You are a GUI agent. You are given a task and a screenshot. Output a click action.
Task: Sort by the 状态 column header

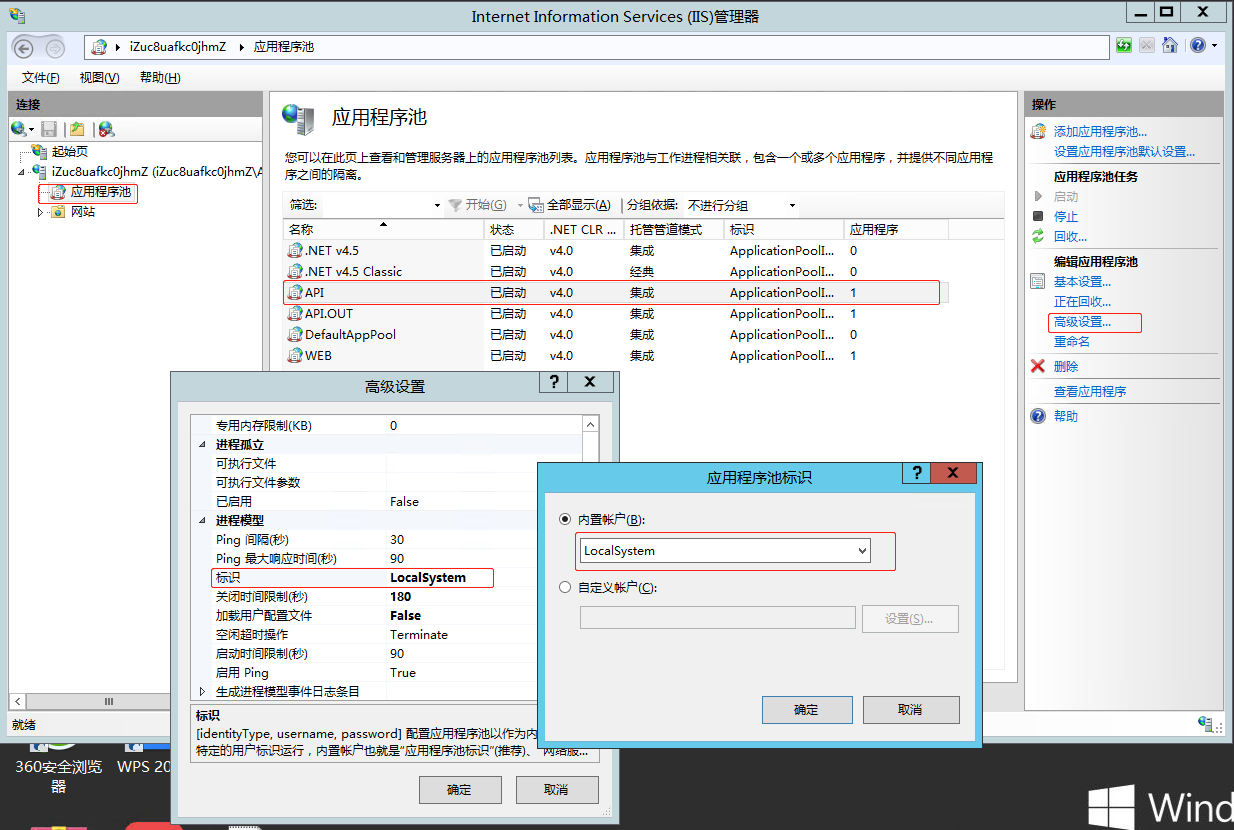[x=514, y=230]
